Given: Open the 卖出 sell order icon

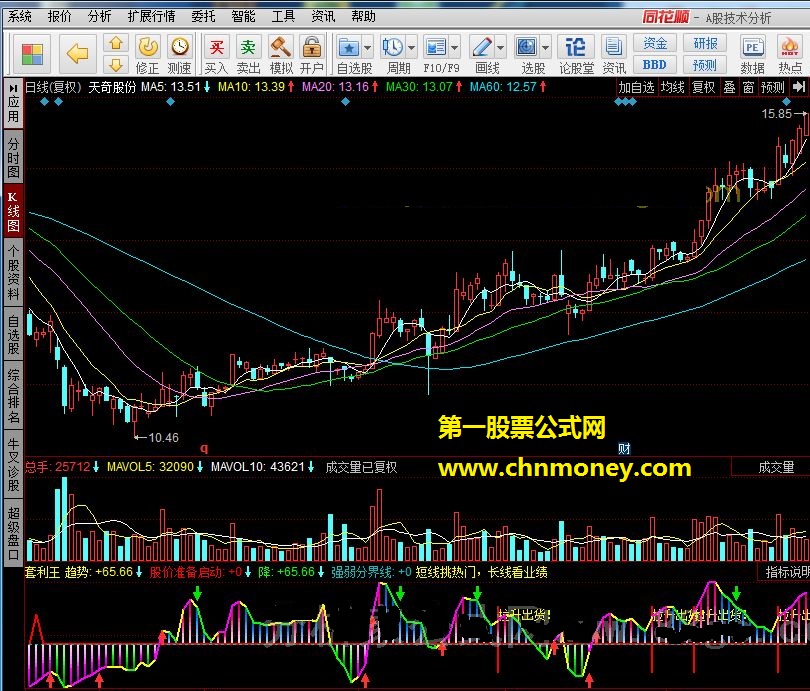Looking at the screenshot, I should [248, 54].
